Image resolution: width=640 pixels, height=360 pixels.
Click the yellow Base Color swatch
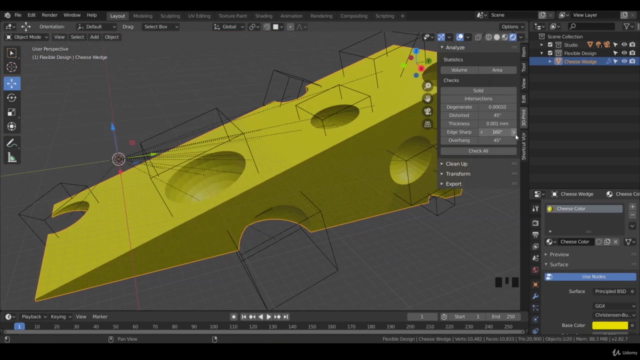coord(610,326)
